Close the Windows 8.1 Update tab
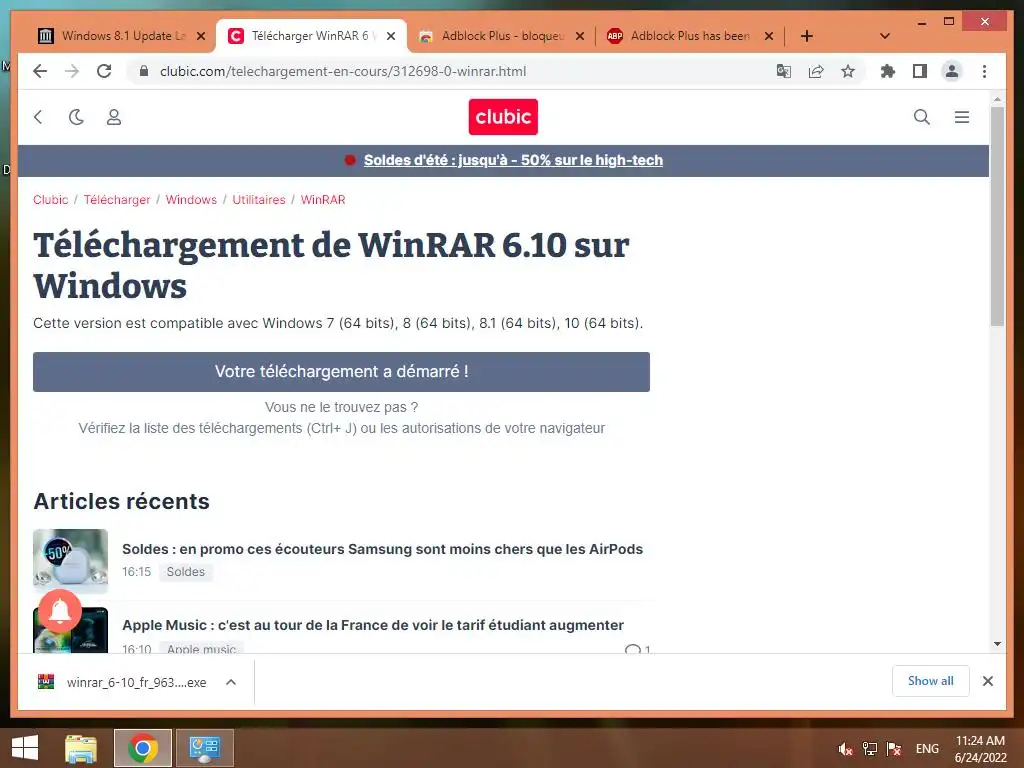This screenshot has width=1024, height=768. click(201, 36)
